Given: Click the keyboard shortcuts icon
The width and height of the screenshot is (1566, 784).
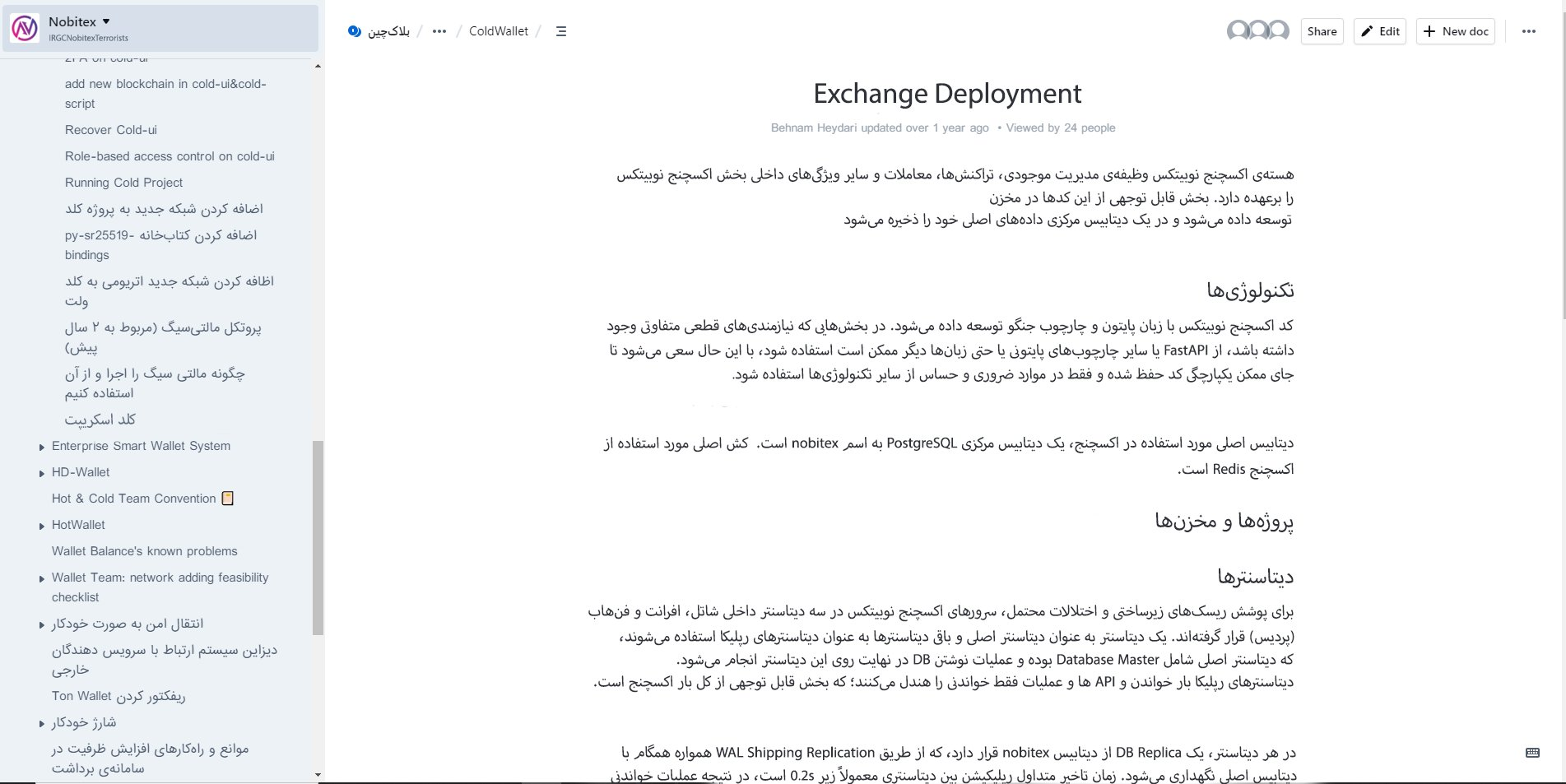Looking at the screenshot, I should point(1532,753).
